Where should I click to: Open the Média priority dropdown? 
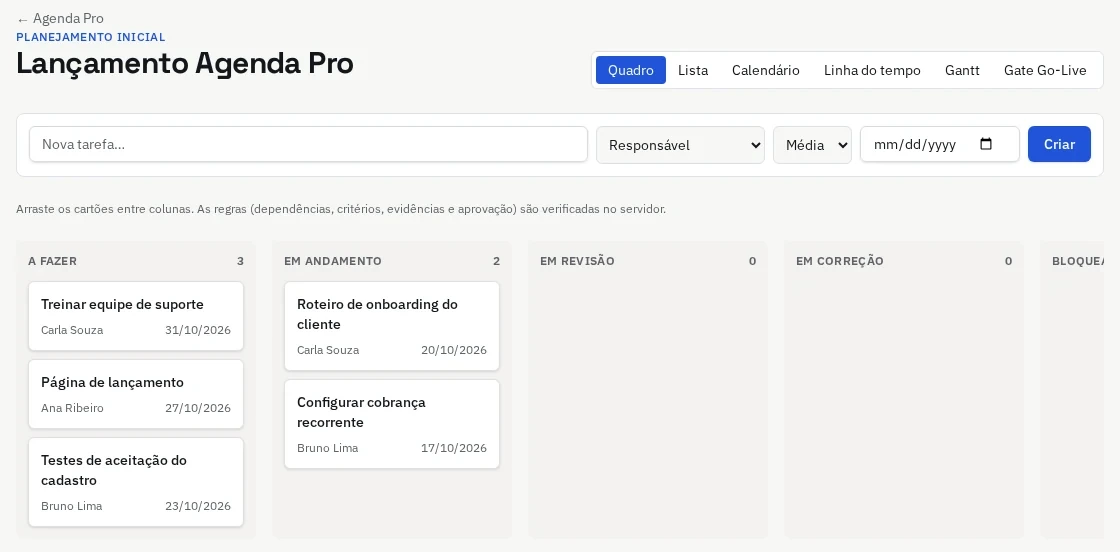tap(812, 145)
